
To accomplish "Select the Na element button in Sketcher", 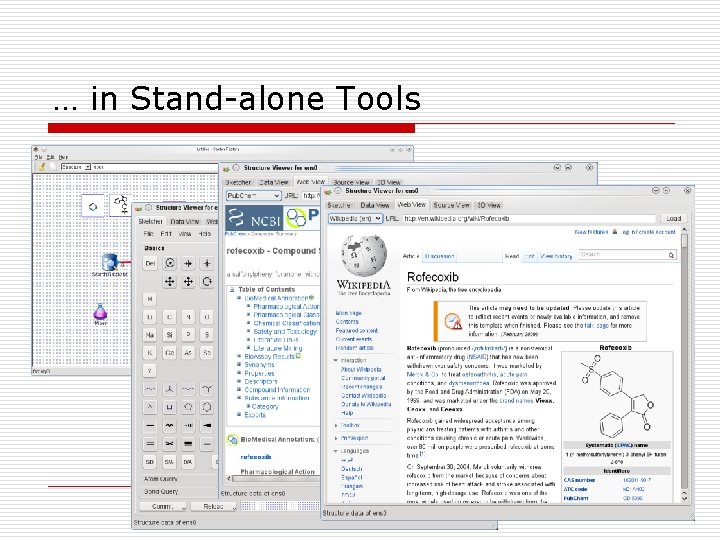I will click(150, 335).
